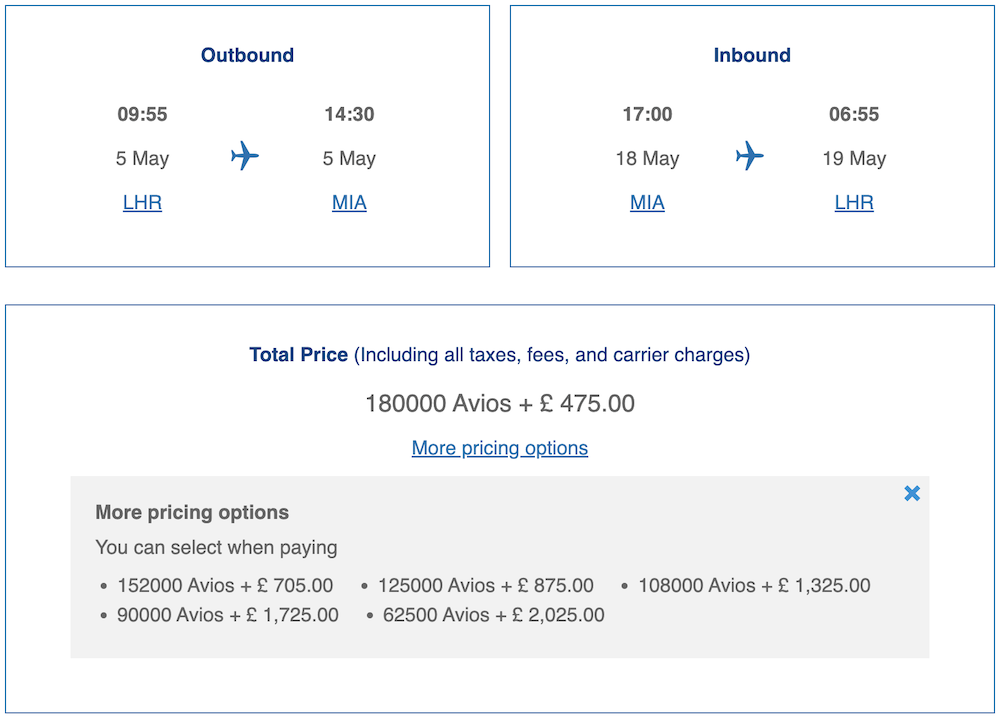
Task: Click the Inbound MIA departure airport link
Action: click(x=647, y=203)
